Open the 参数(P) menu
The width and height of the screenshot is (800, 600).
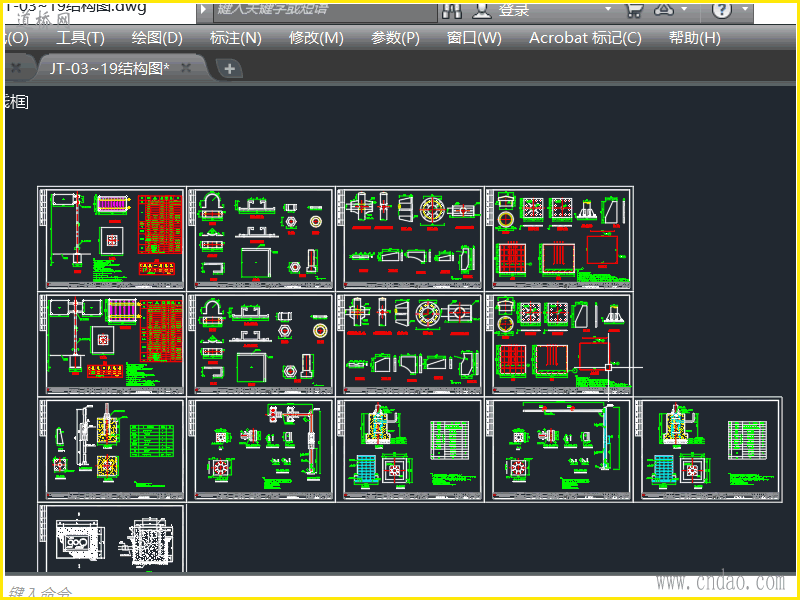(395, 38)
